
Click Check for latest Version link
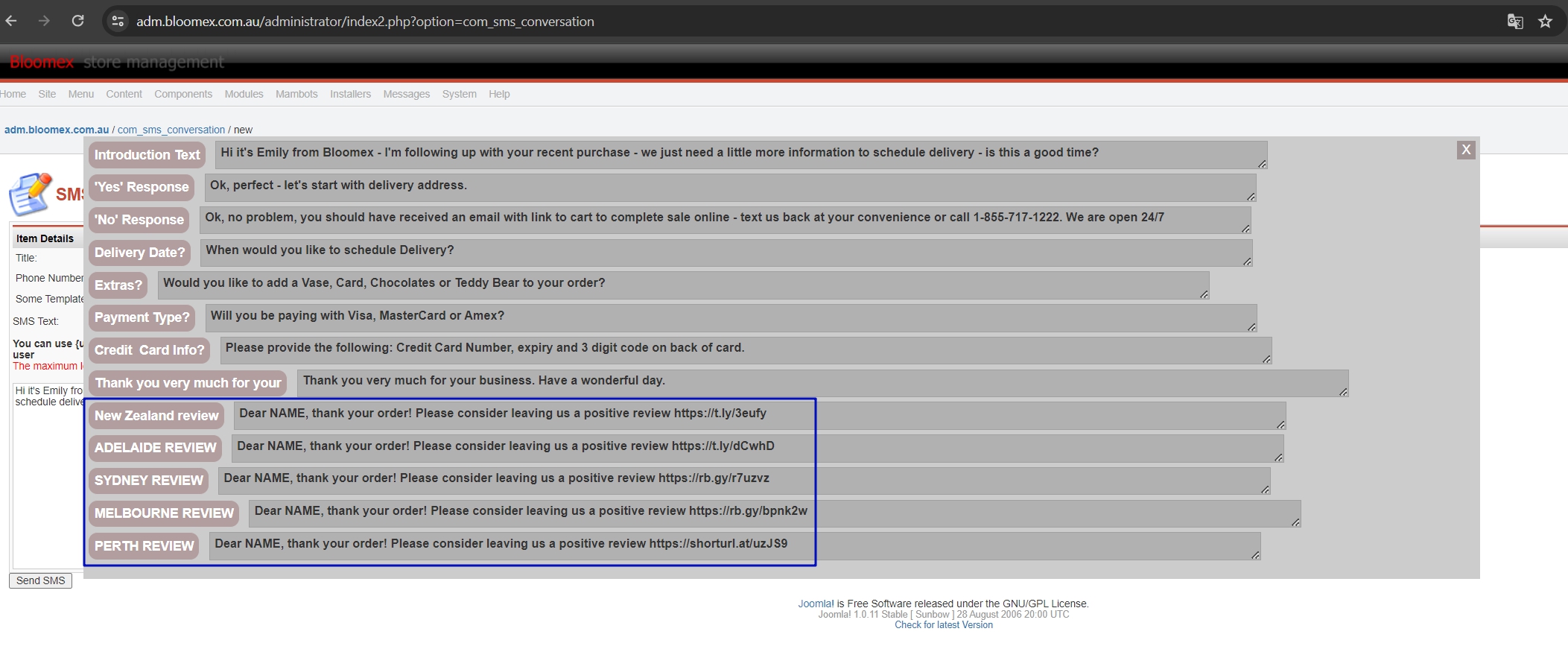coord(944,625)
